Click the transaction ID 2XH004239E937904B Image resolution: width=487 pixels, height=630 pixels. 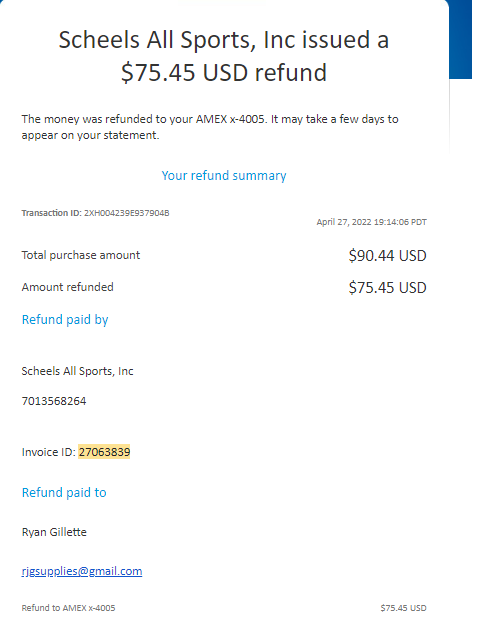coord(126,213)
